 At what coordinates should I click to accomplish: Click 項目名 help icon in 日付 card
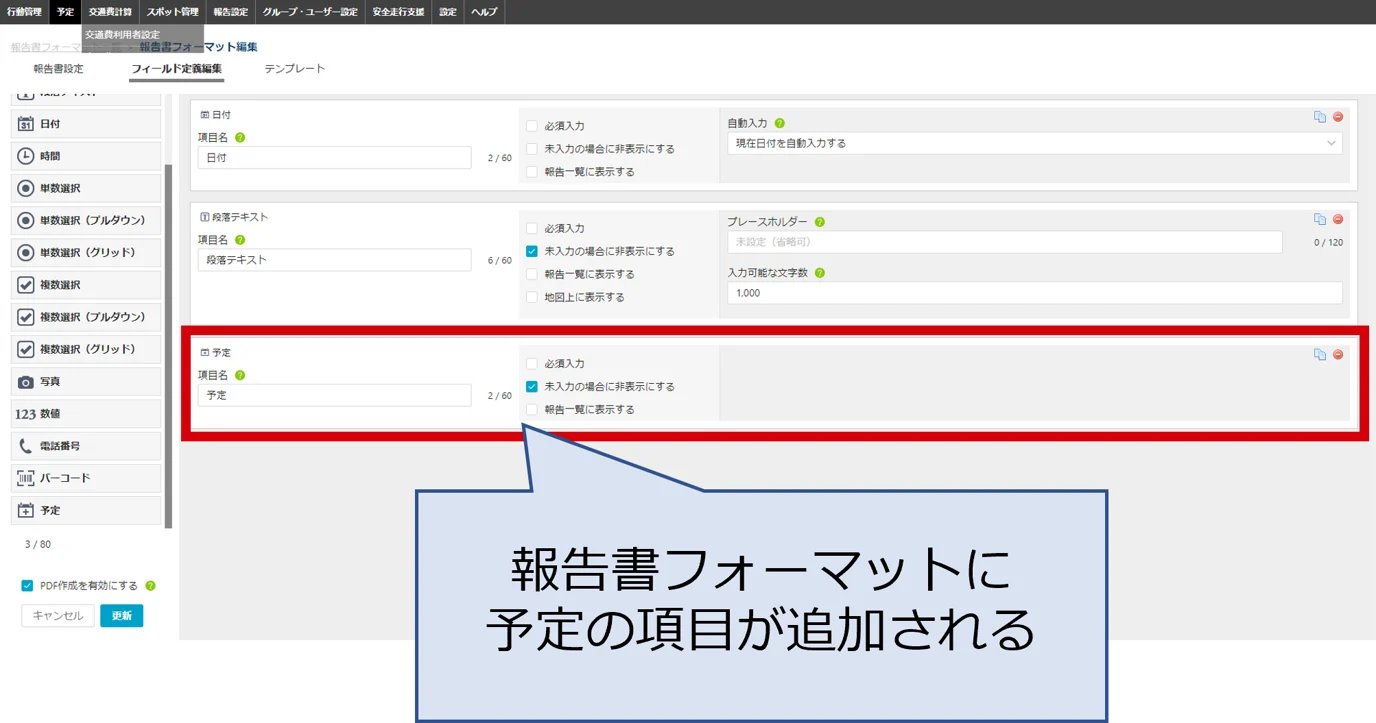click(x=240, y=138)
